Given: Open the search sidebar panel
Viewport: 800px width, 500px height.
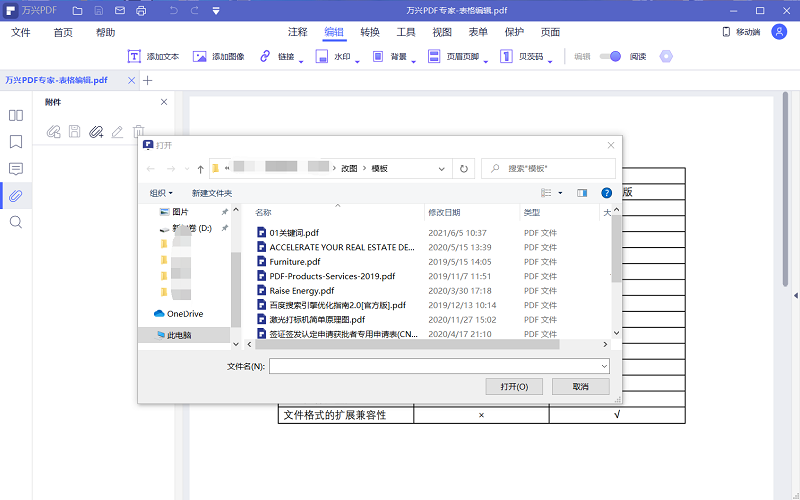Looking at the screenshot, I should [16, 222].
